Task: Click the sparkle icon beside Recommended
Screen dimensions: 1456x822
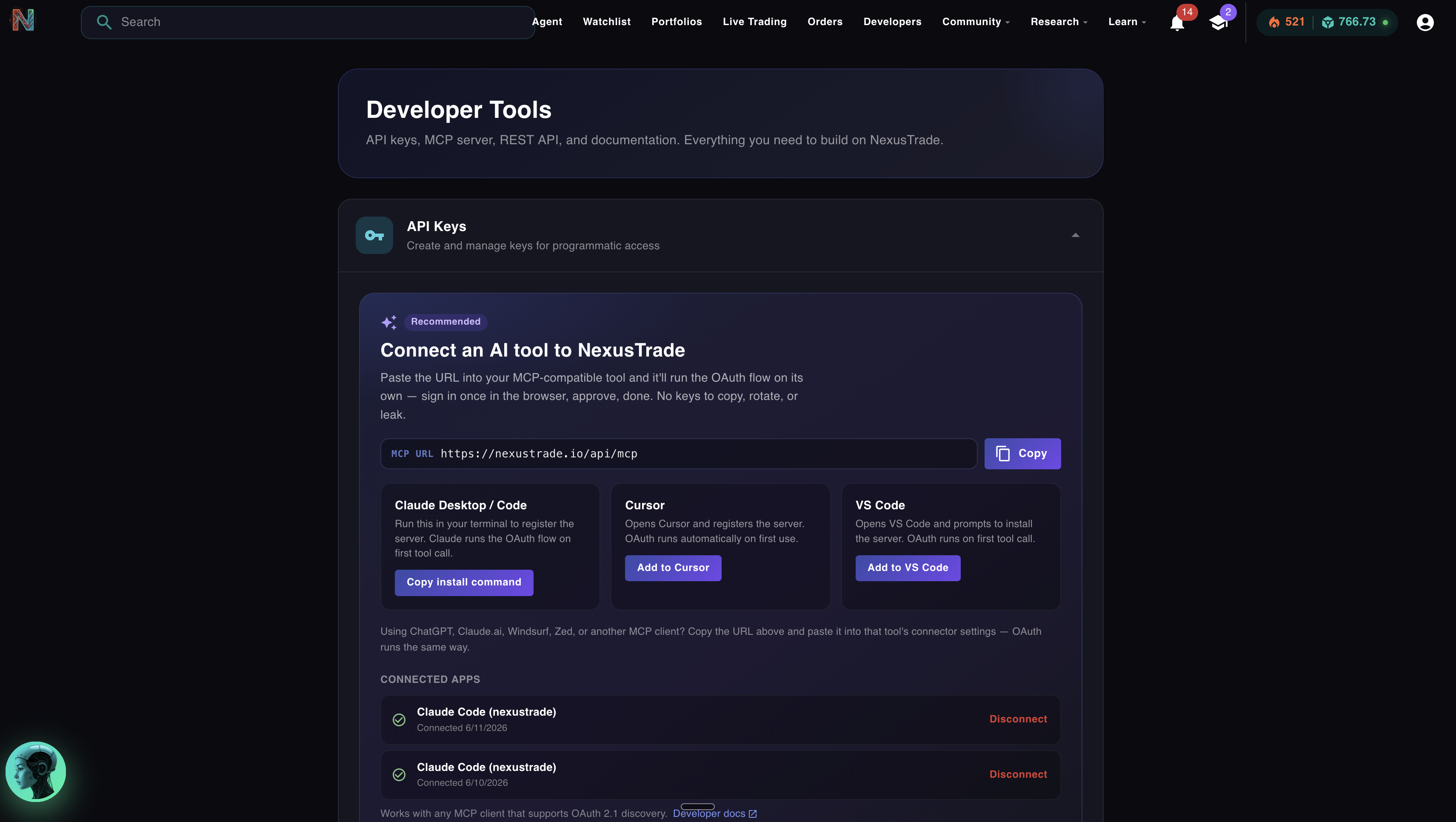Action: click(x=389, y=322)
